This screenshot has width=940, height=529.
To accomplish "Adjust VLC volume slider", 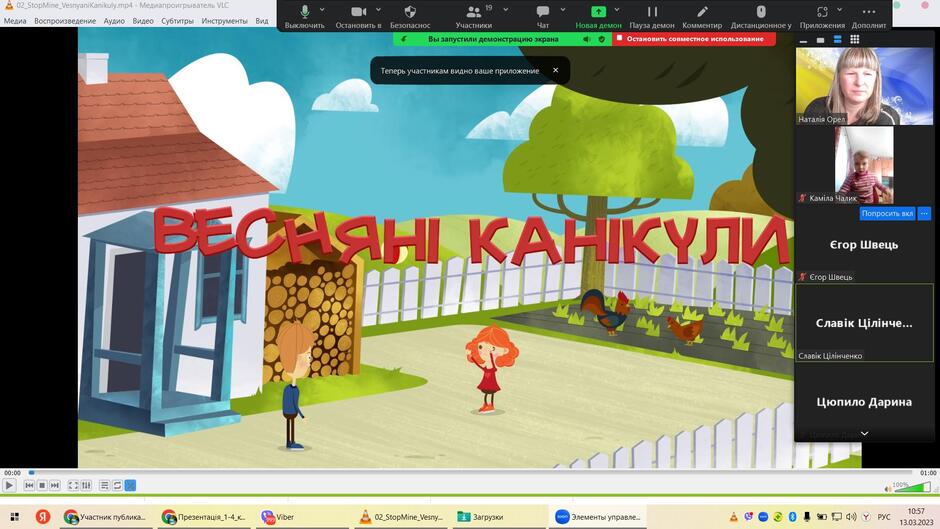I will (x=912, y=487).
